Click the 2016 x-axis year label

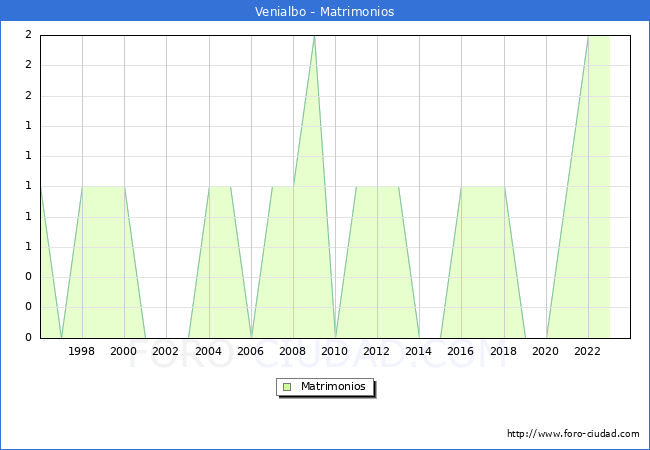[460, 351]
